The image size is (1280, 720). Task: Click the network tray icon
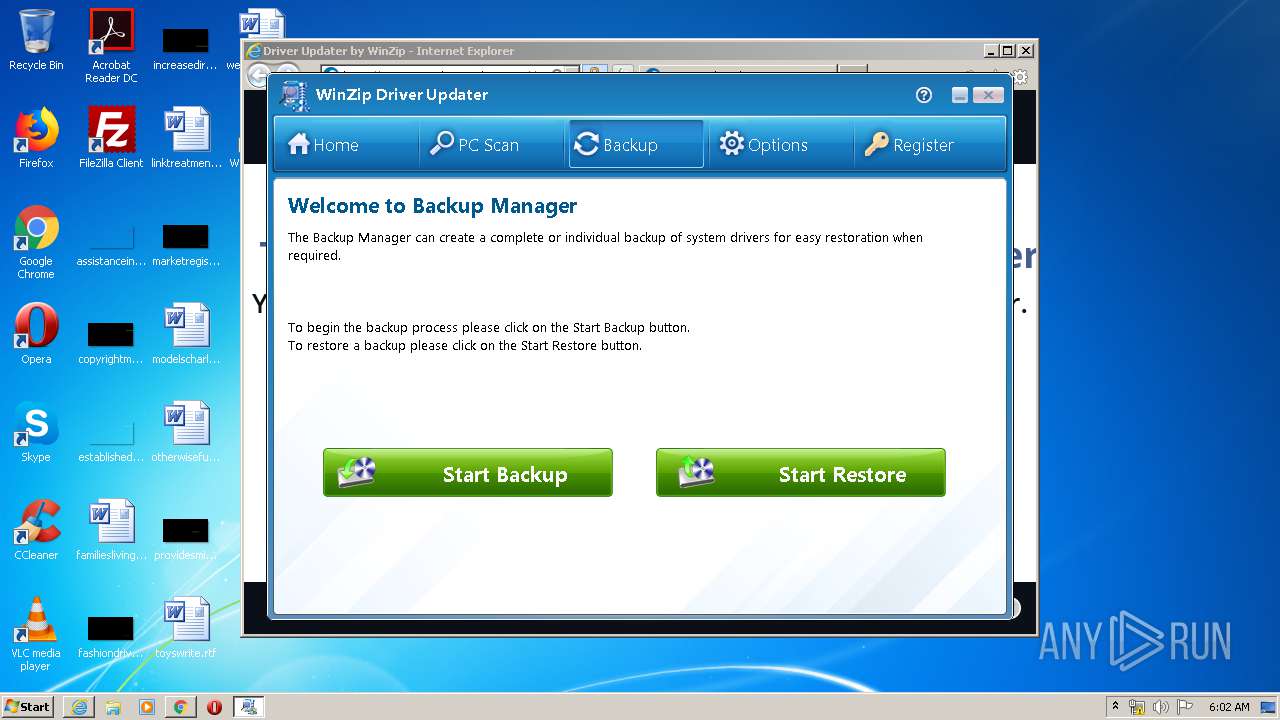tap(1137, 707)
